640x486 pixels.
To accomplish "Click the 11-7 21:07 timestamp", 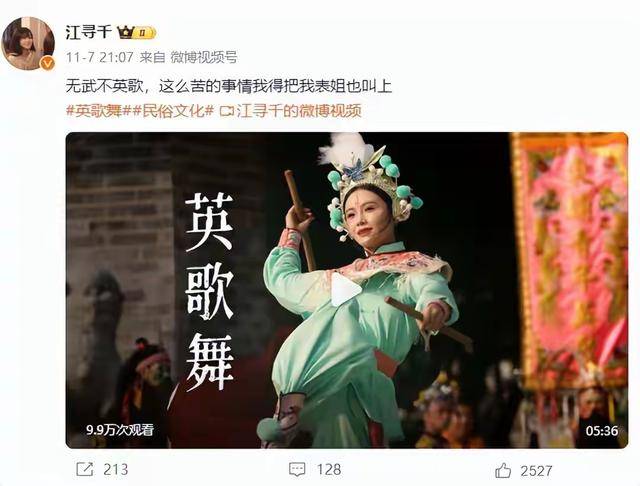I will pyautogui.click(x=100, y=57).
